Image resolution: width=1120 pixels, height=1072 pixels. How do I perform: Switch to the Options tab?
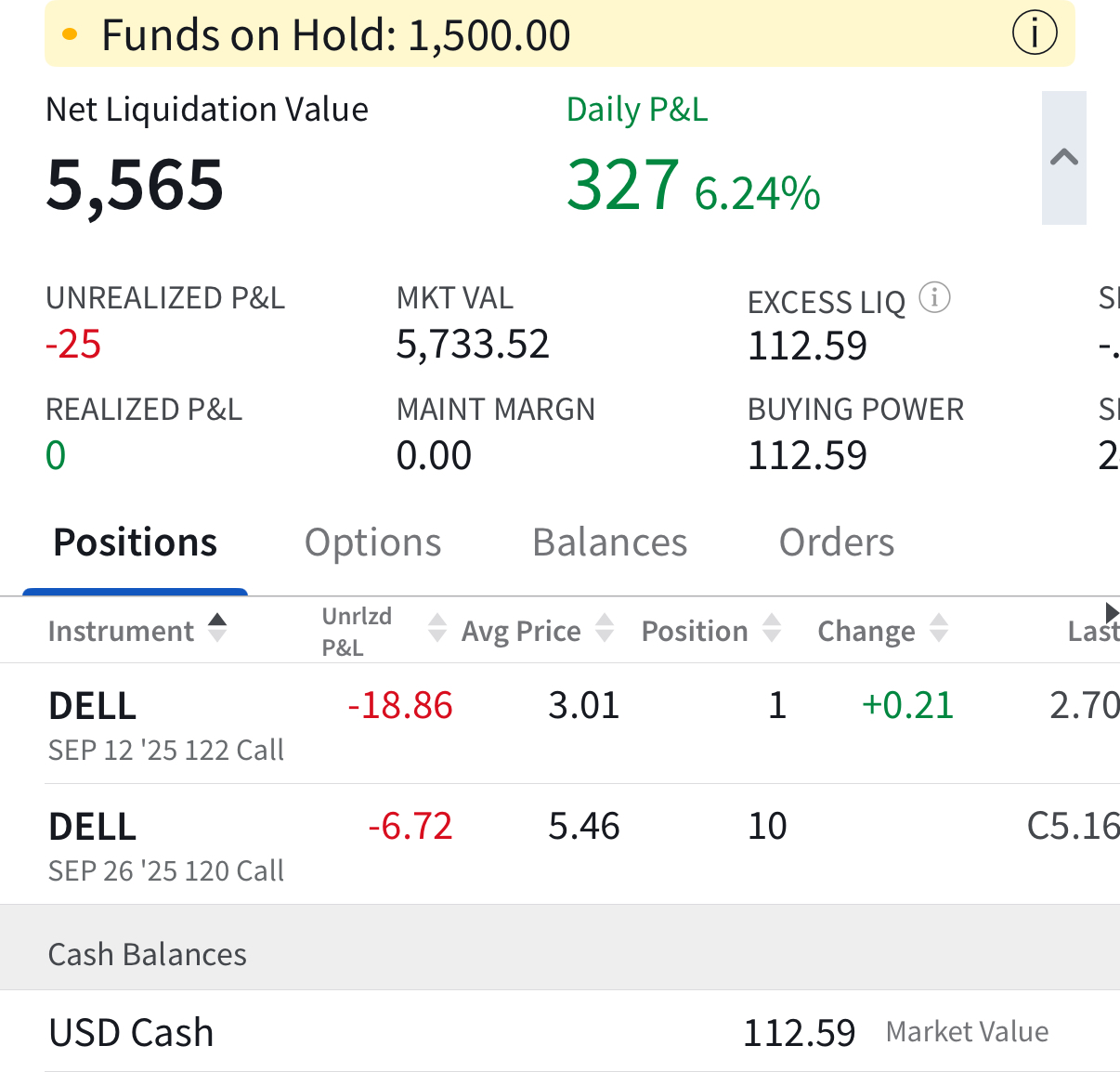tap(372, 543)
